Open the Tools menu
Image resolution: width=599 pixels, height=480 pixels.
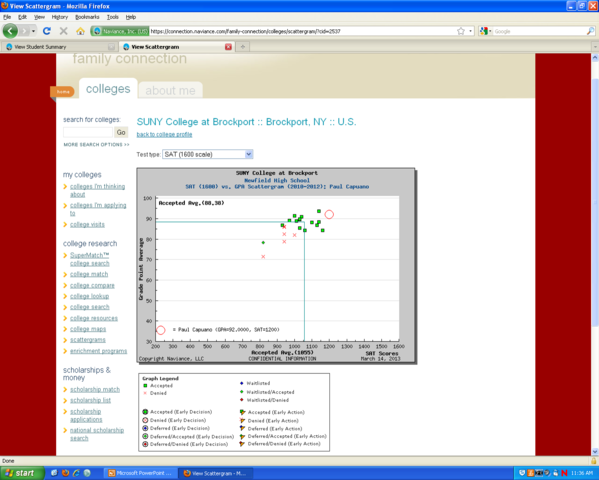click(112, 17)
